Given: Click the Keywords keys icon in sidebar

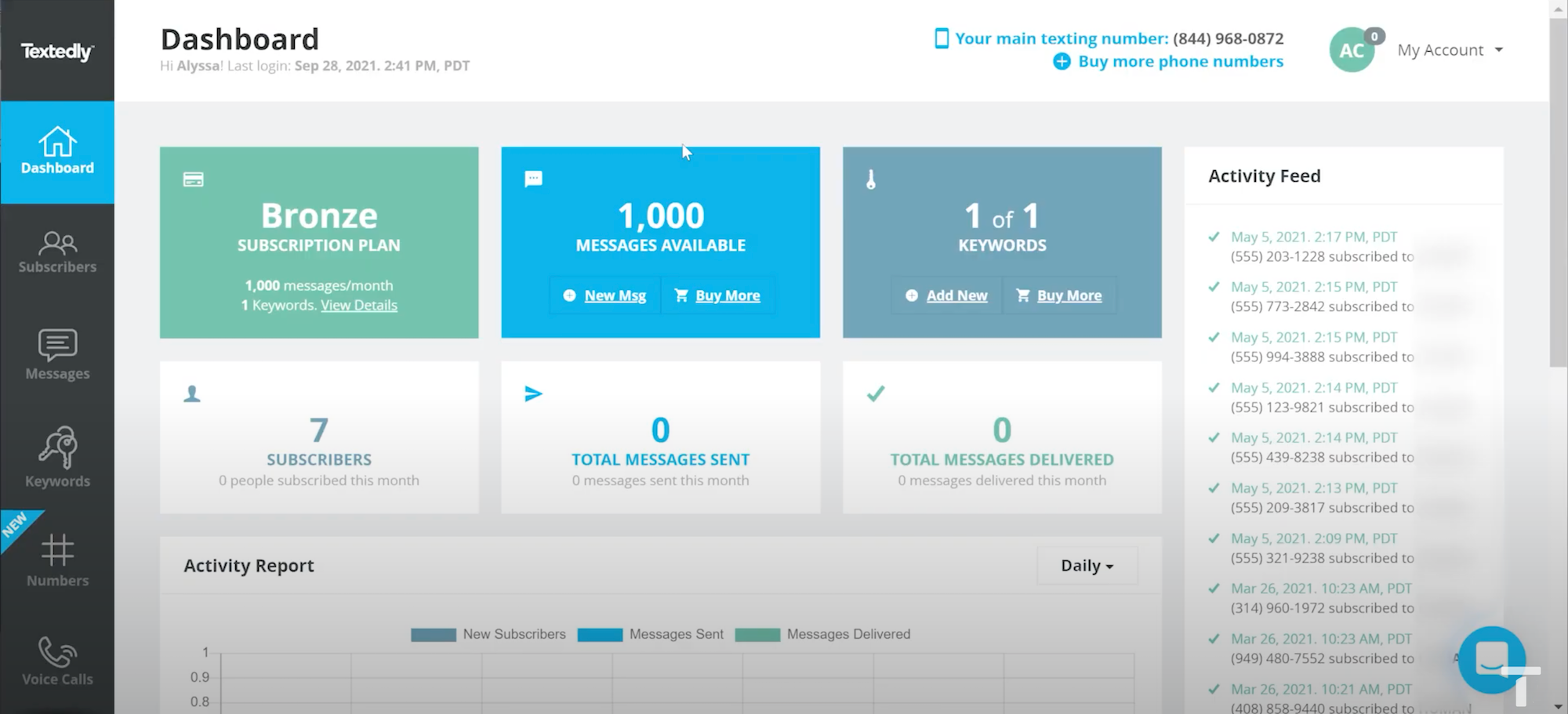Looking at the screenshot, I should coord(57,448).
